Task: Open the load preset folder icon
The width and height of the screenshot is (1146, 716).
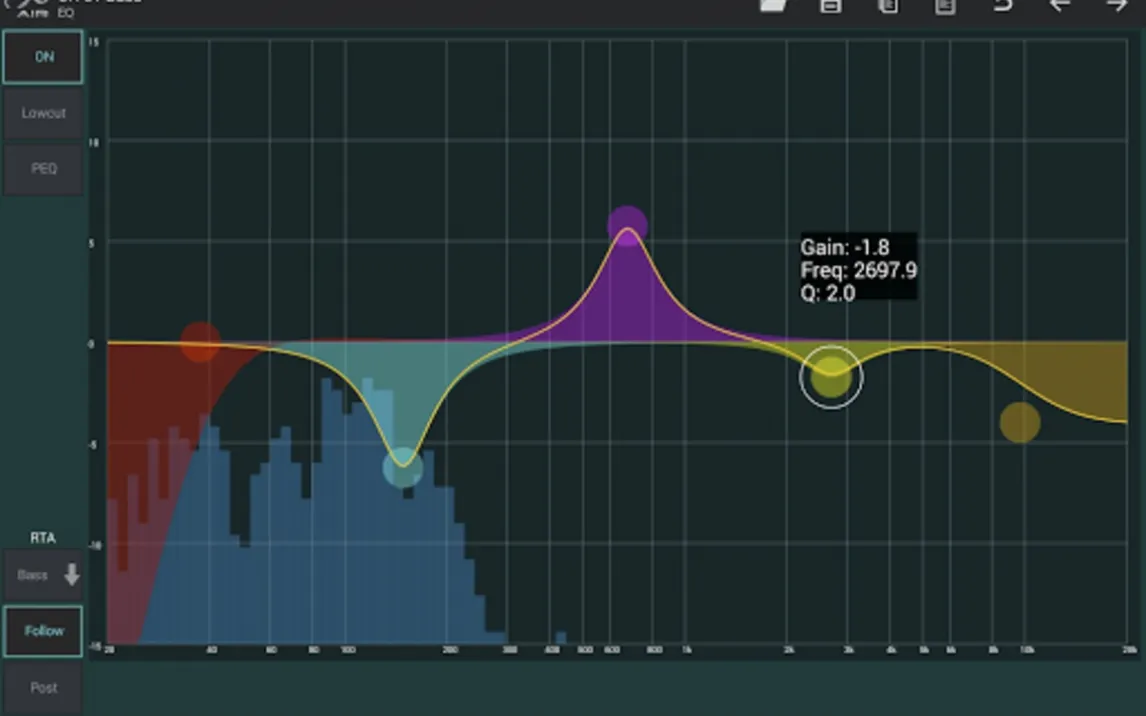Action: [773, 5]
